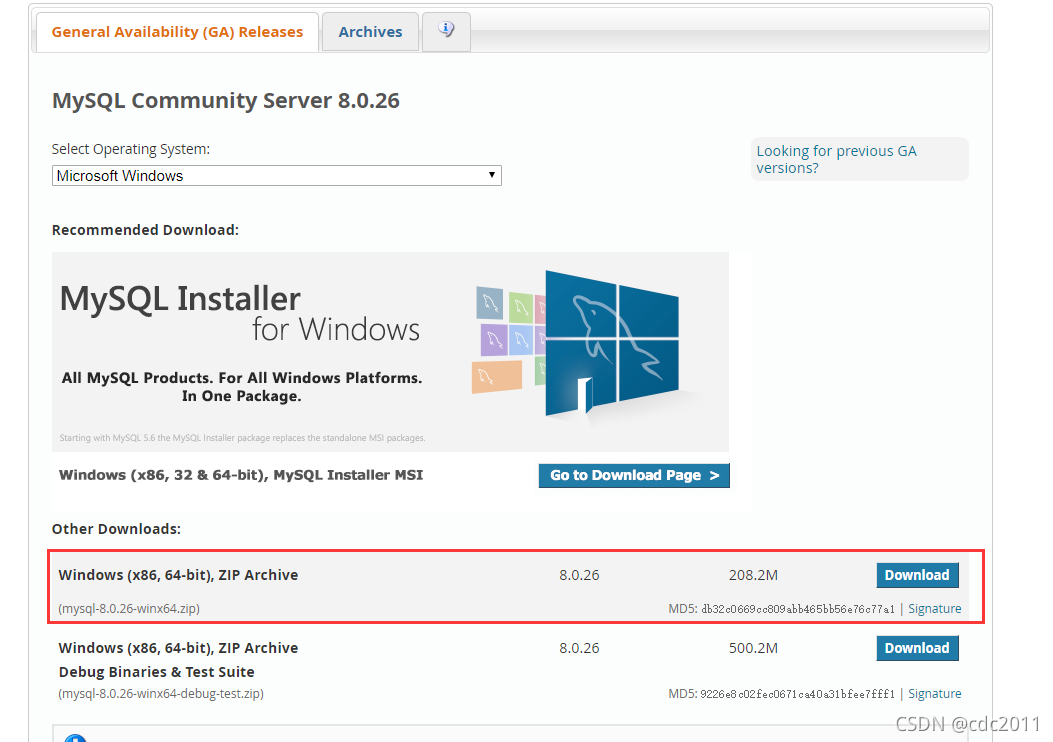
Task: Download the mysql-8.0.26-winx64.zip archive
Action: click(x=917, y=575)
